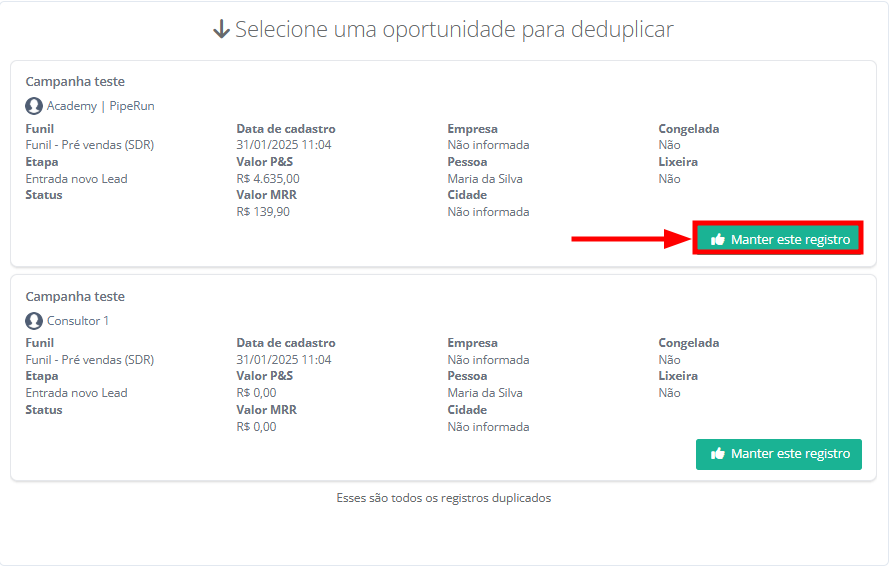Select the Consultor 1 owner name

(x=78, y=321)
